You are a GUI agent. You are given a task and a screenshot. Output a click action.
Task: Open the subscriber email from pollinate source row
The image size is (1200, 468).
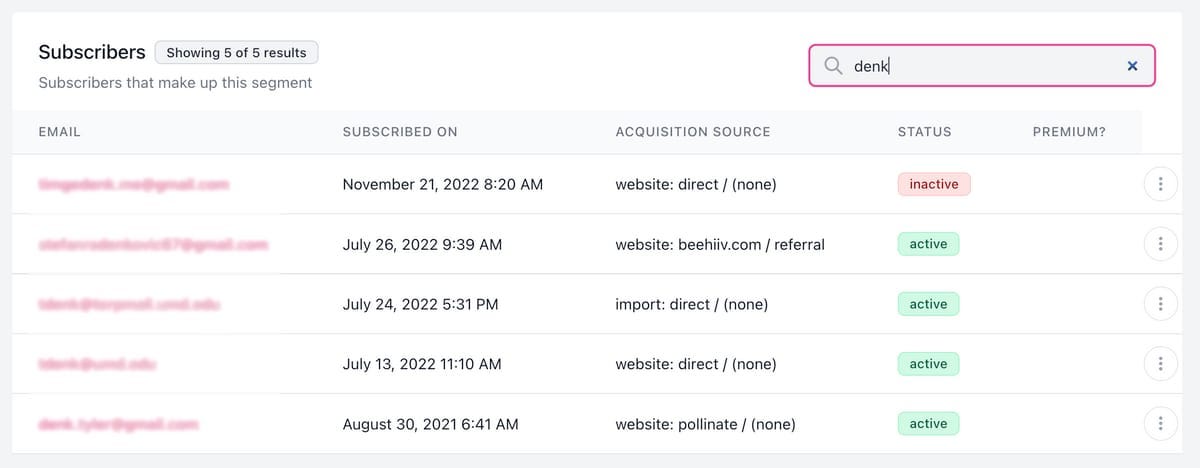(118, 424)
